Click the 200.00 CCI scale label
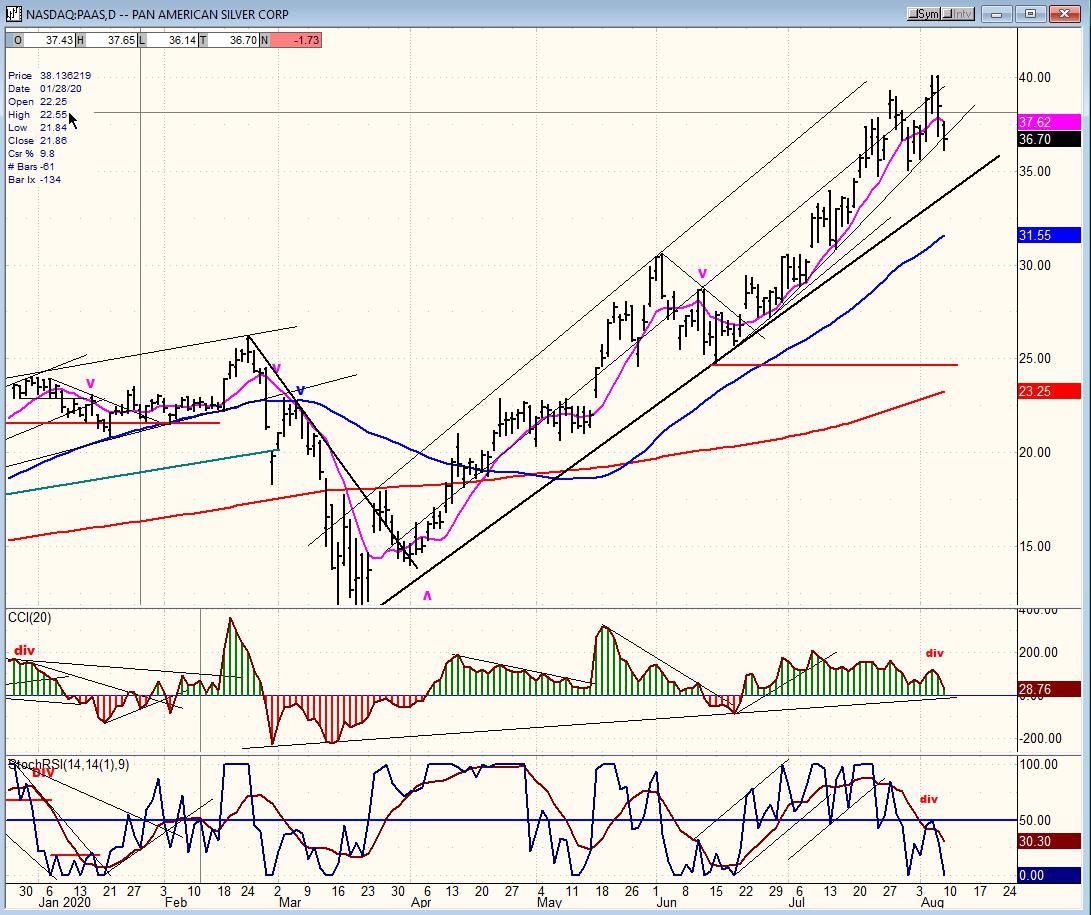This screenshot has height=915, width=1091. pos(1039,653)
